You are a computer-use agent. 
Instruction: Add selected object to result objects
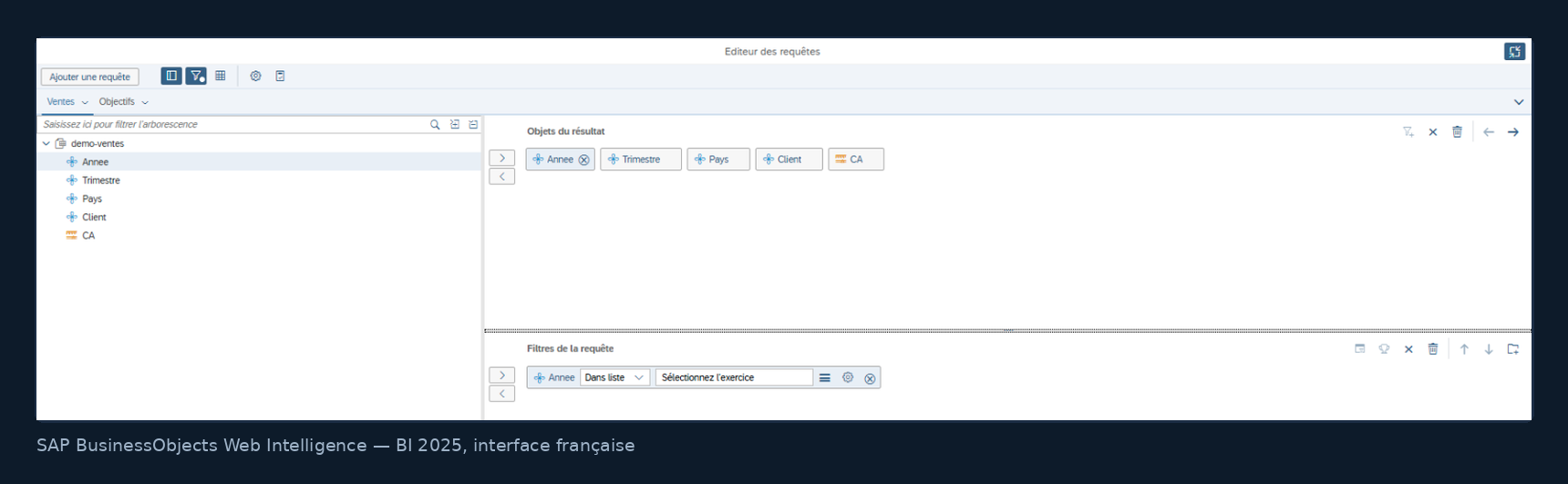coord(502,158)
